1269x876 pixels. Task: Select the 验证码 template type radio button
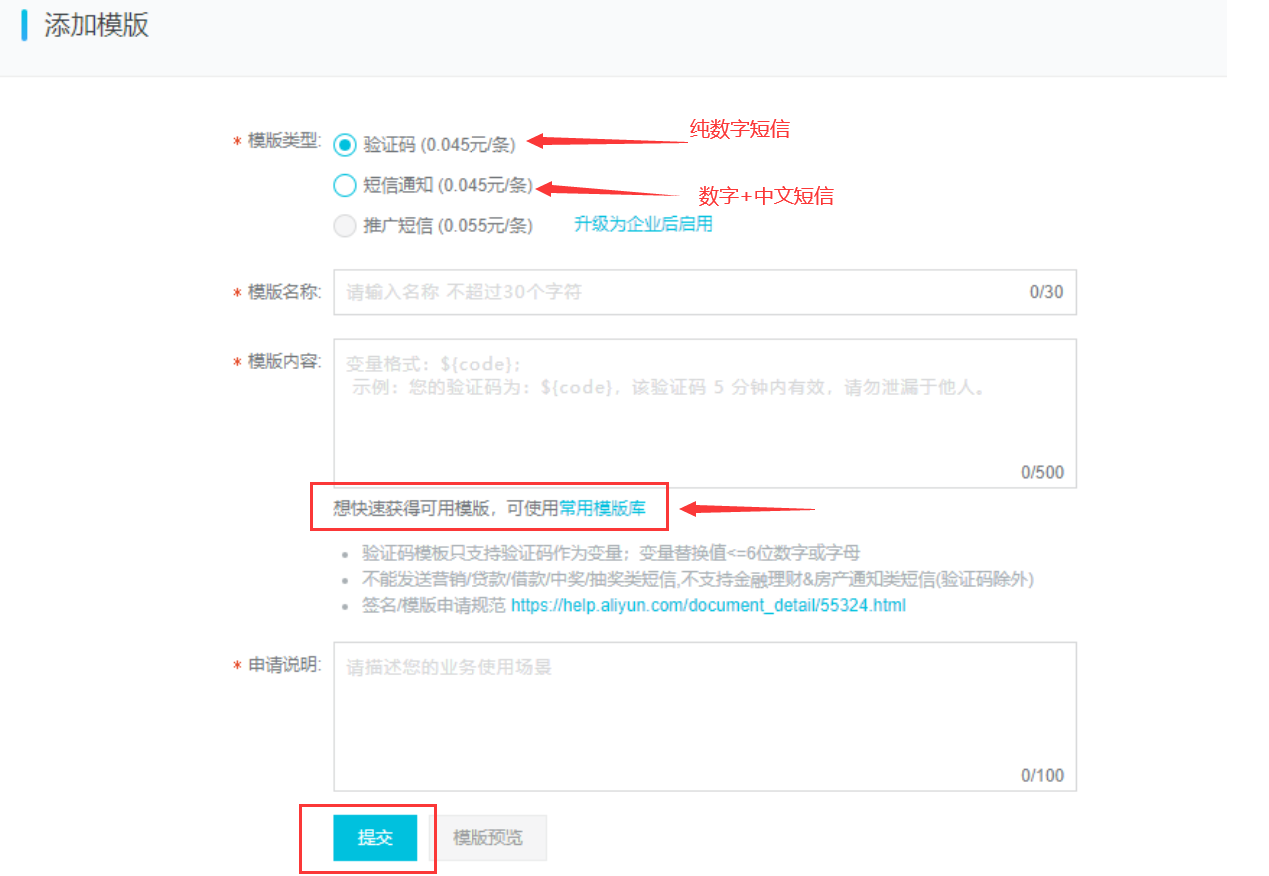(x=344, y=145)
